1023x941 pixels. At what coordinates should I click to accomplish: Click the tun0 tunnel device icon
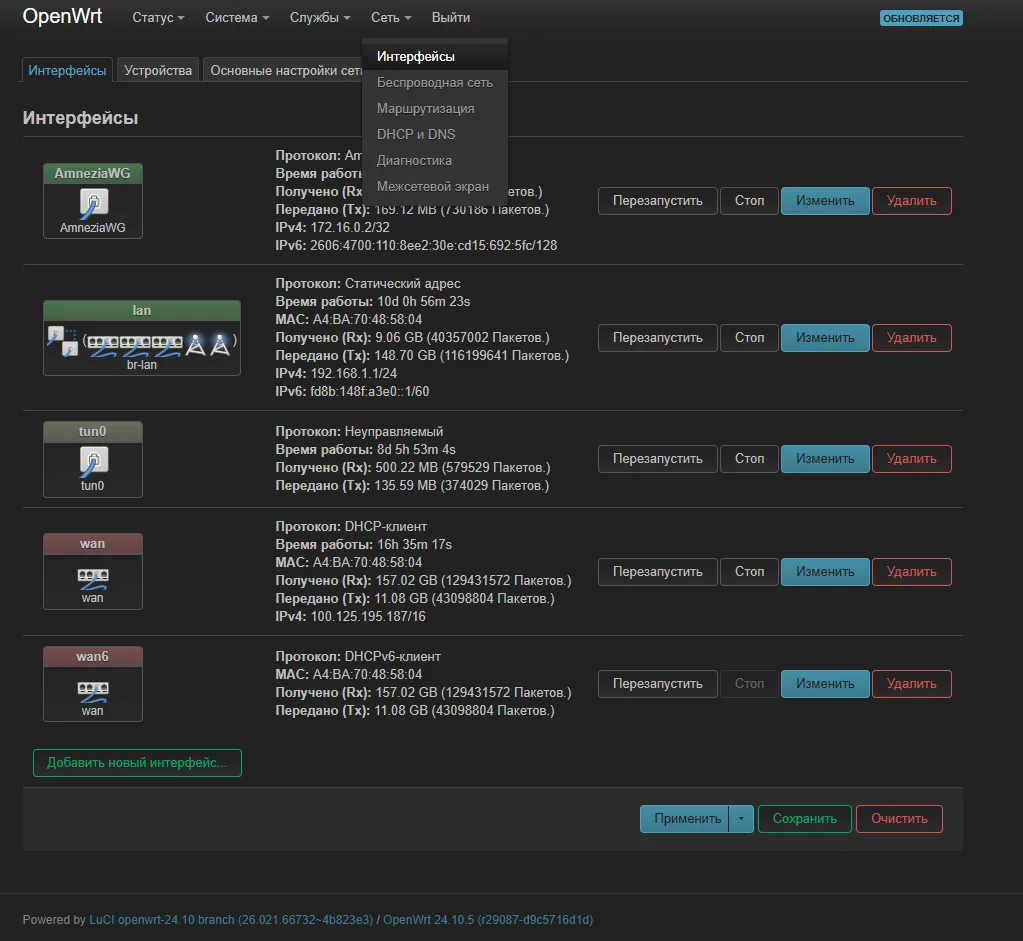pos(93,461)
